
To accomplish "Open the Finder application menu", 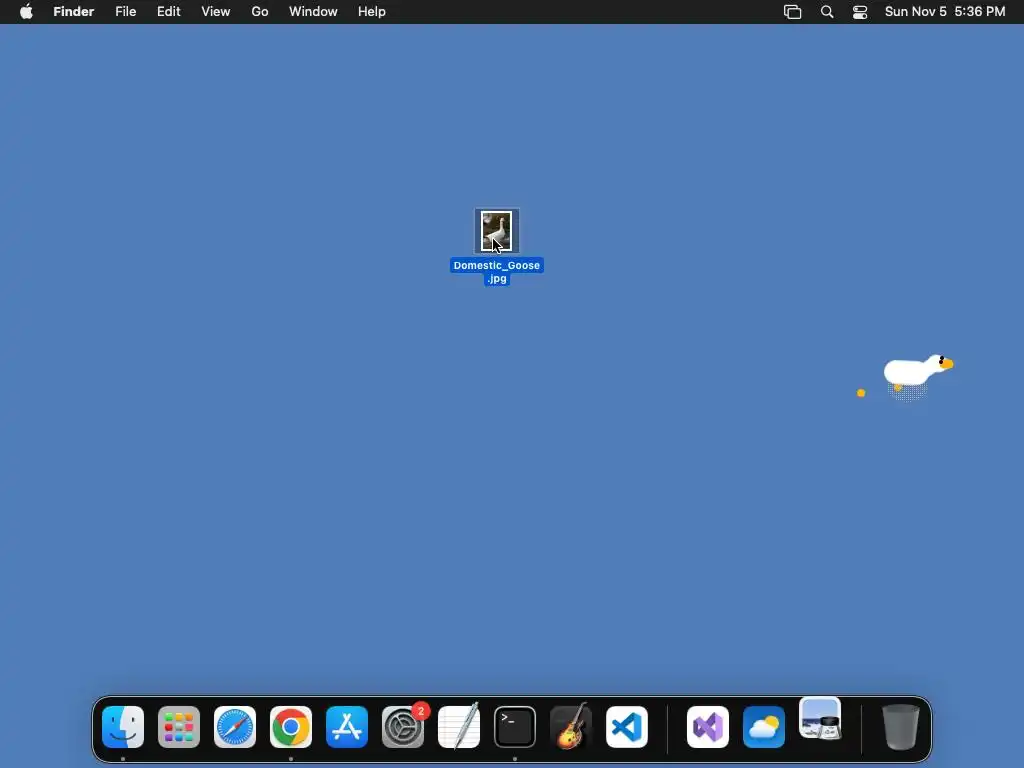I will [74, 12].
